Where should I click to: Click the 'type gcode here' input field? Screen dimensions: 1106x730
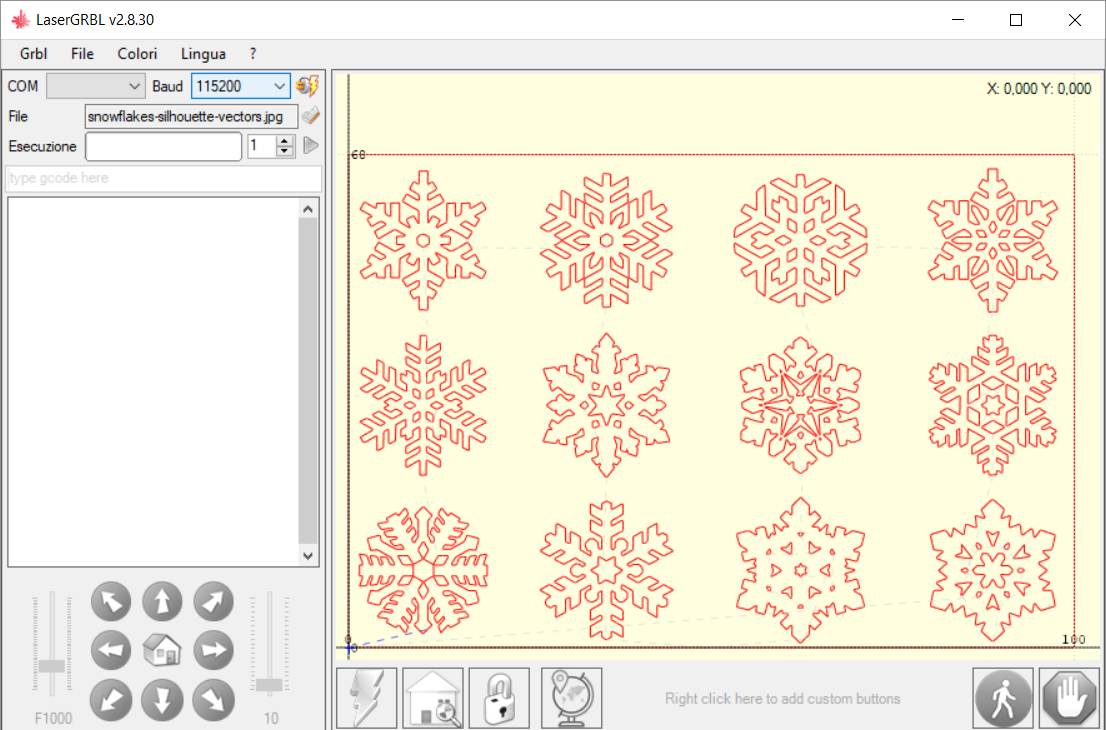[x=164, y=178]
